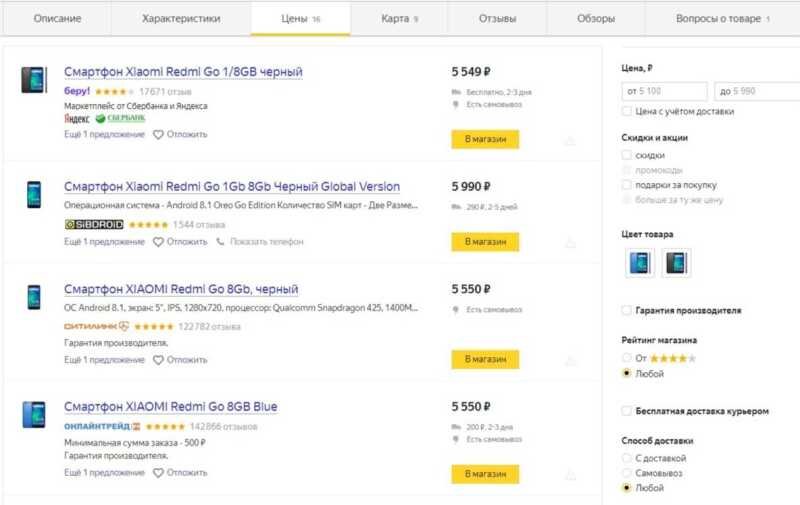Image resolution: width=800 pixels, height=505 pixels.
Task: Click warning icon beside Sibdroid offer button
Action: (x=571, y=243)
